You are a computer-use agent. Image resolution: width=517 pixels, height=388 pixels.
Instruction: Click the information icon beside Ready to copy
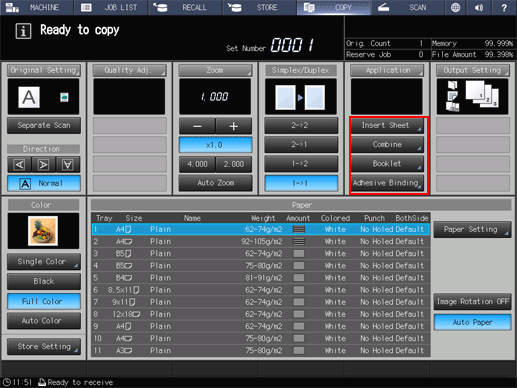pos(23,31)
